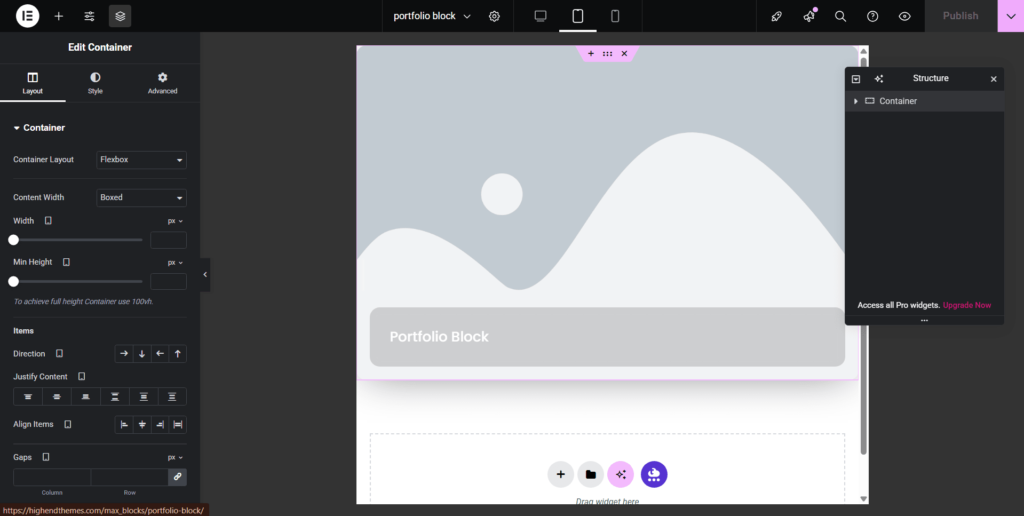Toggle the Structure layers icon in top bar
This screenshot has height=516, width=1024.
tap(120, 16)
